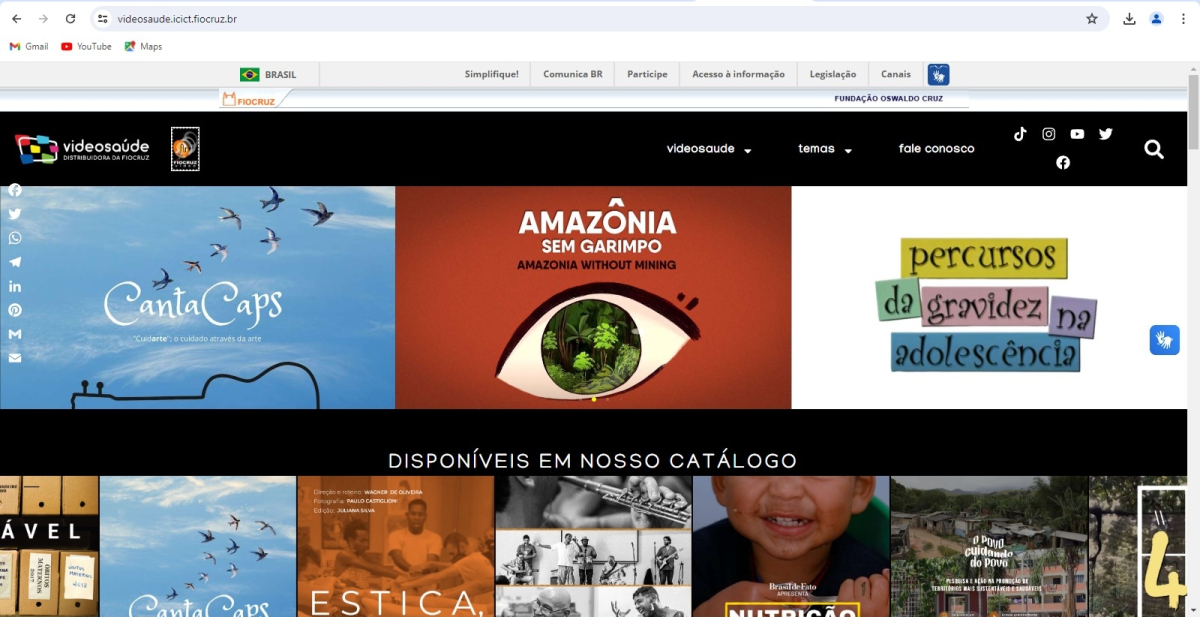This screenshot has height=617, width=1200.
Task: Open Acesso à informação
Action: pyautogui.click(x=738, y=74)
